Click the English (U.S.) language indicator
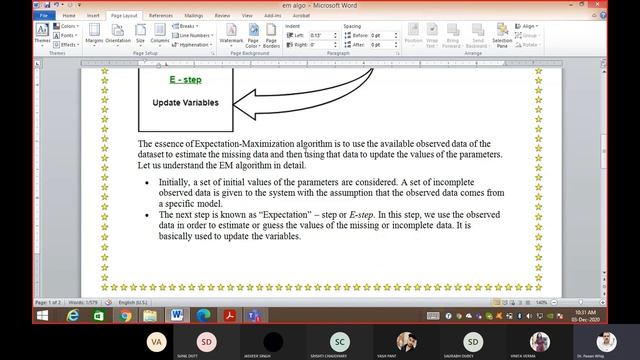The image size is (640, 360). [x=133, y=302]
